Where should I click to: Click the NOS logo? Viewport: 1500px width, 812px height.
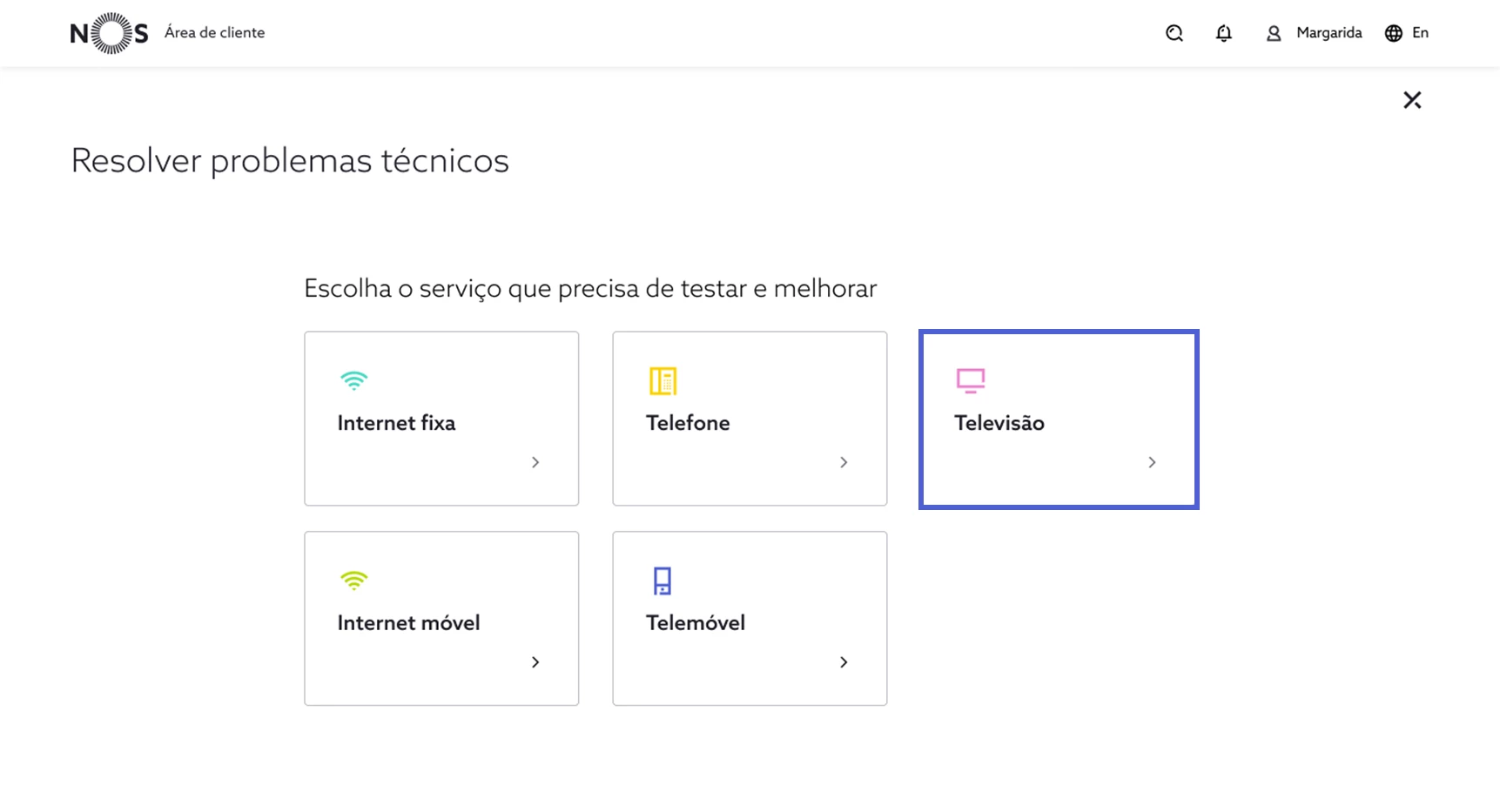[109, 33]
